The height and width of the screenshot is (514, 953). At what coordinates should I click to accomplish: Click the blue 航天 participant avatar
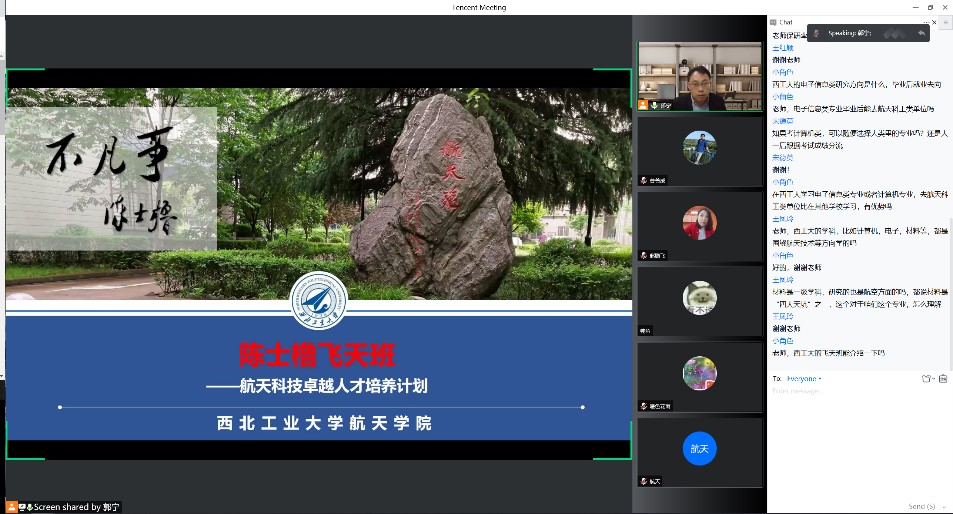[700, 449]
